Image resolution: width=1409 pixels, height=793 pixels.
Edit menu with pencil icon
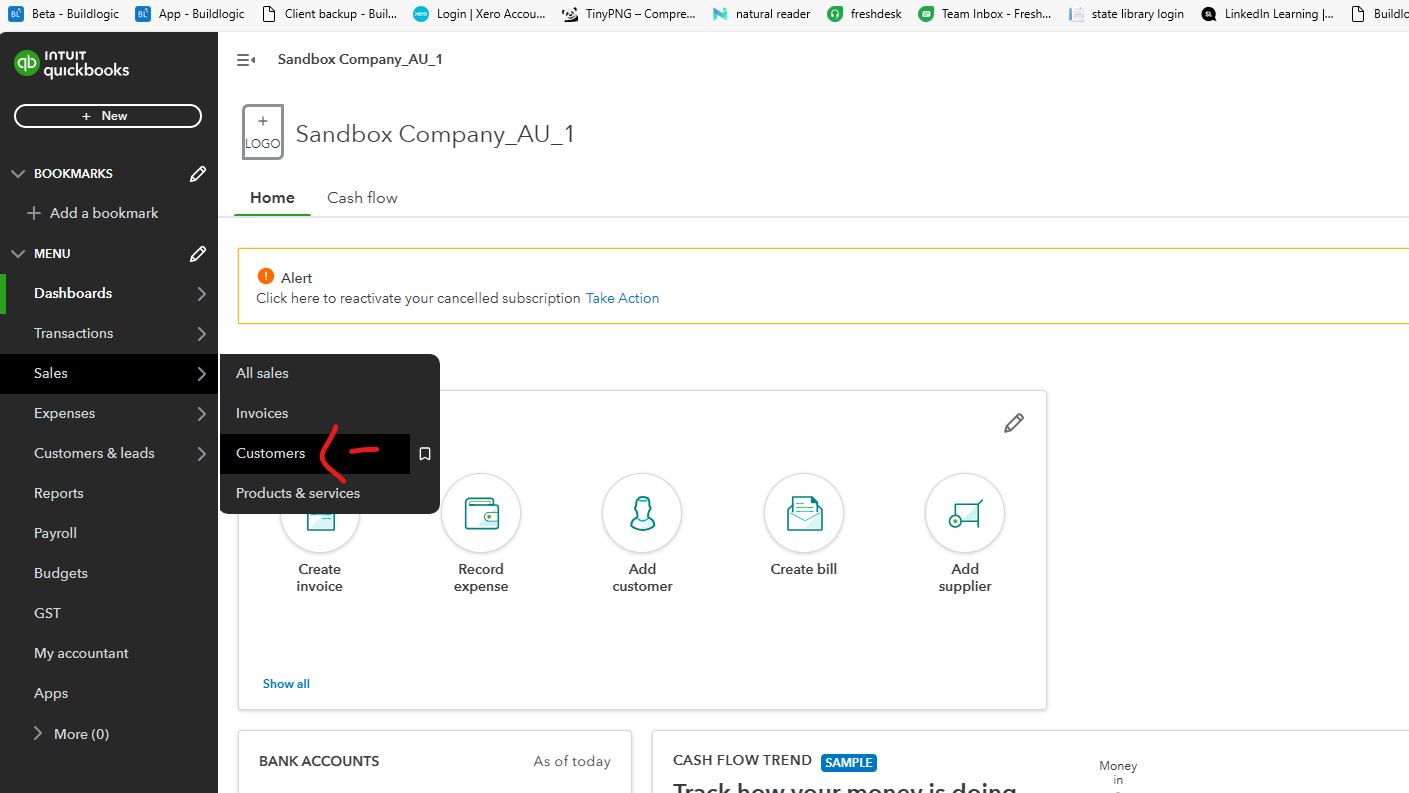(x=198, y=254)
